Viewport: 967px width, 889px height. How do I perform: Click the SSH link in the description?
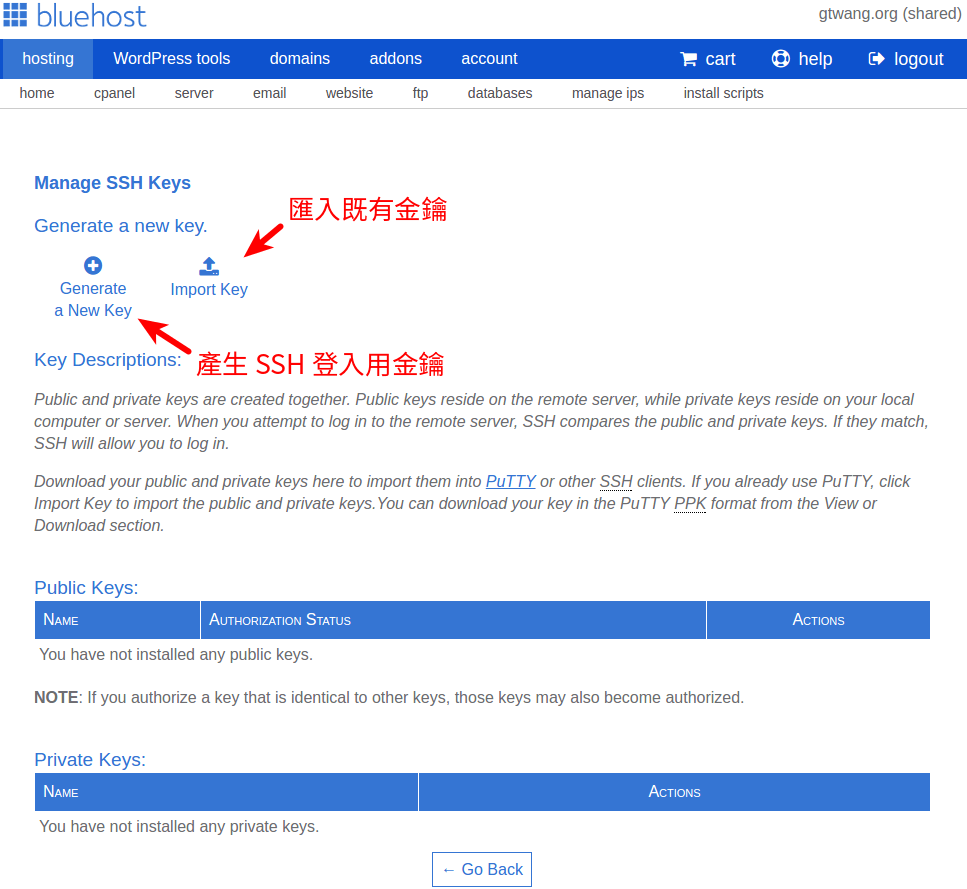click(x=616, y=481)
